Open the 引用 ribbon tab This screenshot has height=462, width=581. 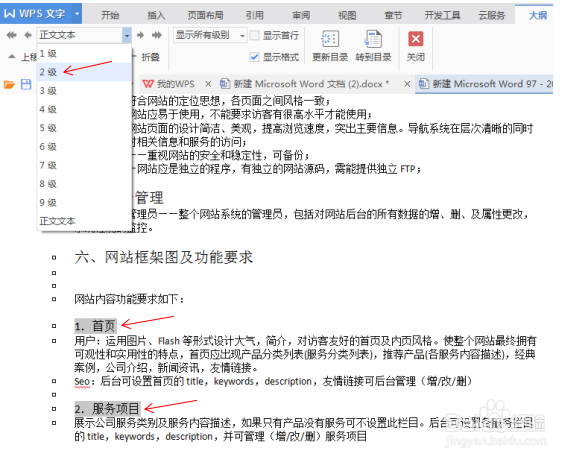(255, 15)
